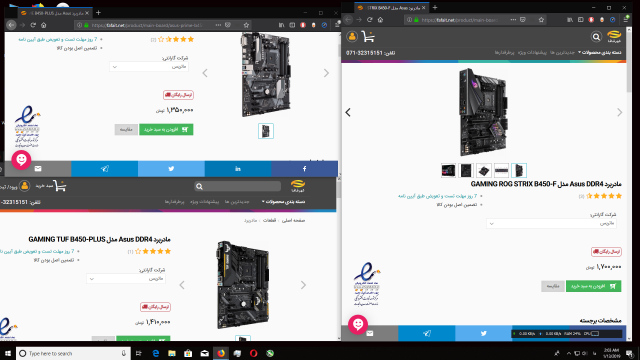Show previous ROG STRIX image with left arrow
Viewport: 640px width, 360px height.
(348, 113)
